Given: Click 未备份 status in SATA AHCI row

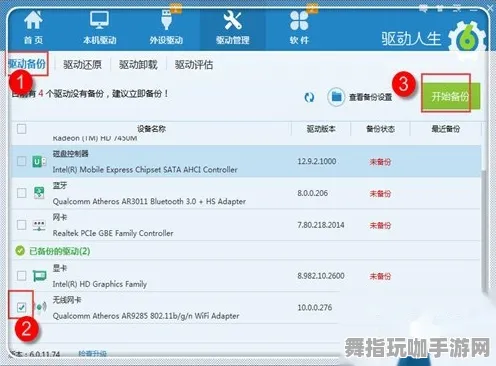Looking at the screenshot, I should 380,162.
